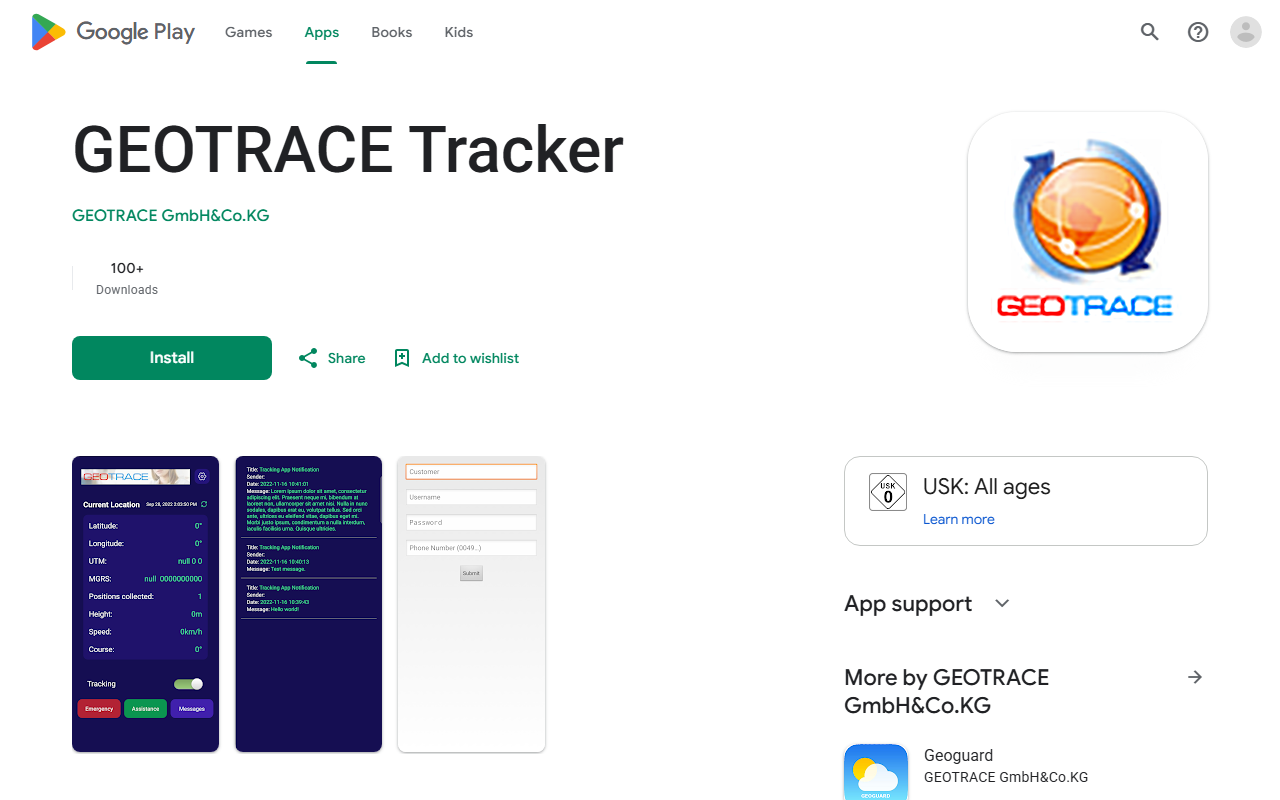The width and height of the screenshot is (1280, 800).
Task: Open the search magnifier icon
Action: click(1150, 32)
